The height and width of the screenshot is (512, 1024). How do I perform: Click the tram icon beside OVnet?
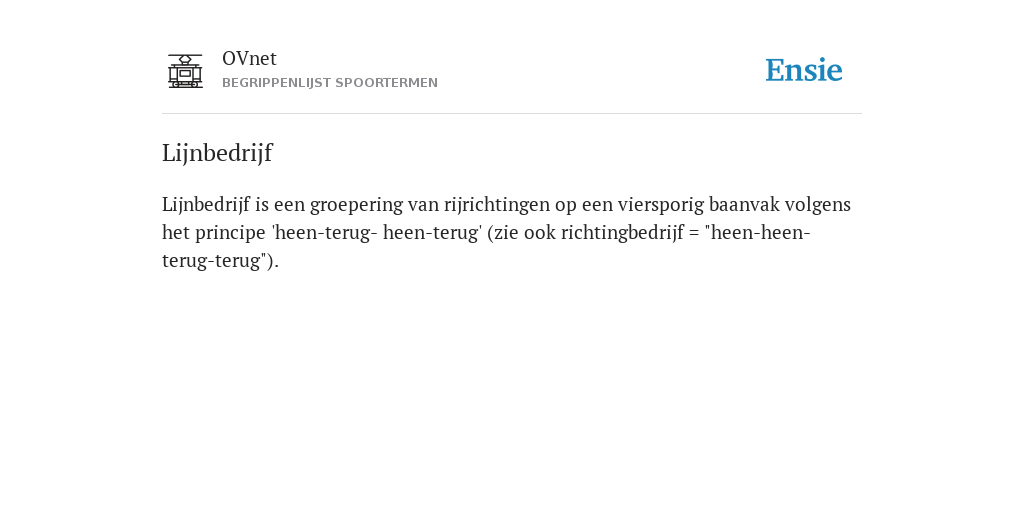pos(185,71)
